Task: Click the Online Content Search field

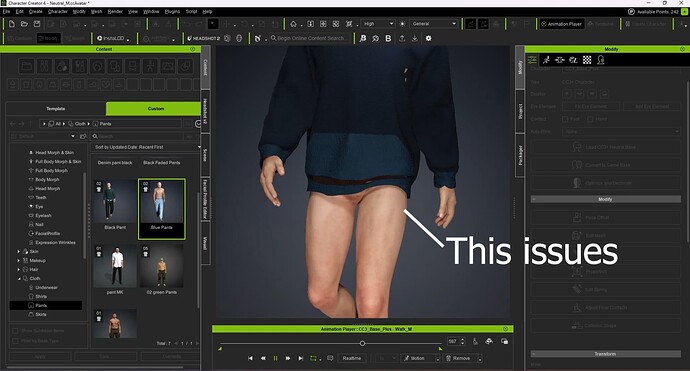Action: 310,38
